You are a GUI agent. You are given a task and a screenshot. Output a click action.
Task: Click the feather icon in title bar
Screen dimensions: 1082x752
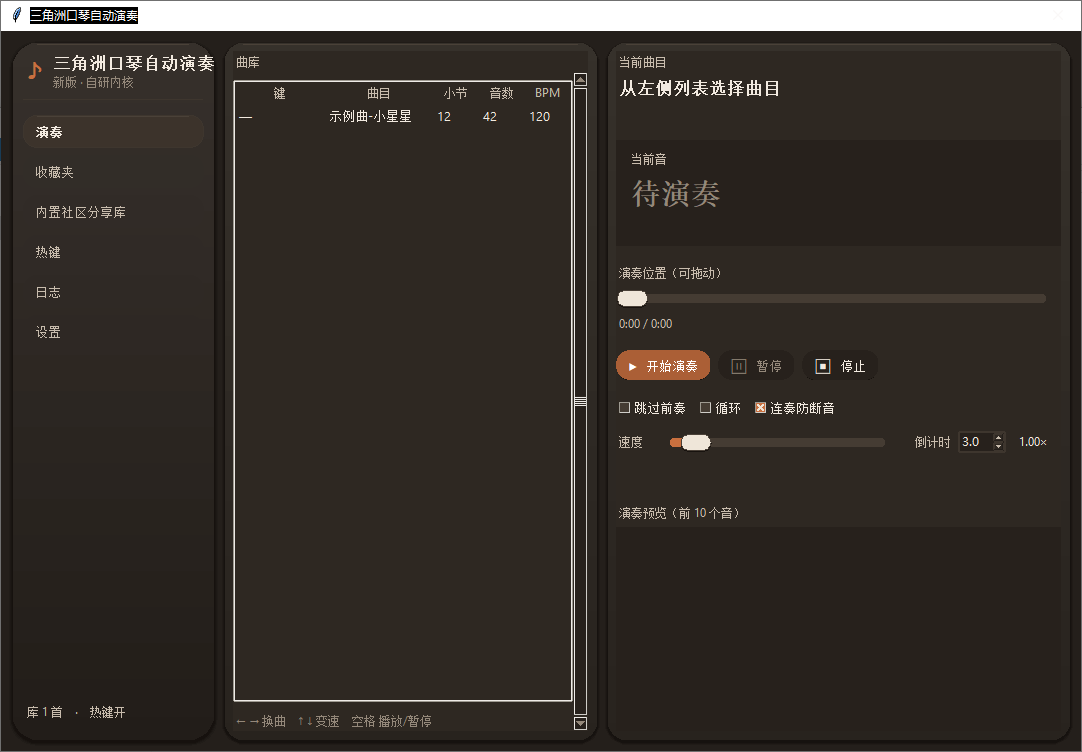(x=17, y=15)
